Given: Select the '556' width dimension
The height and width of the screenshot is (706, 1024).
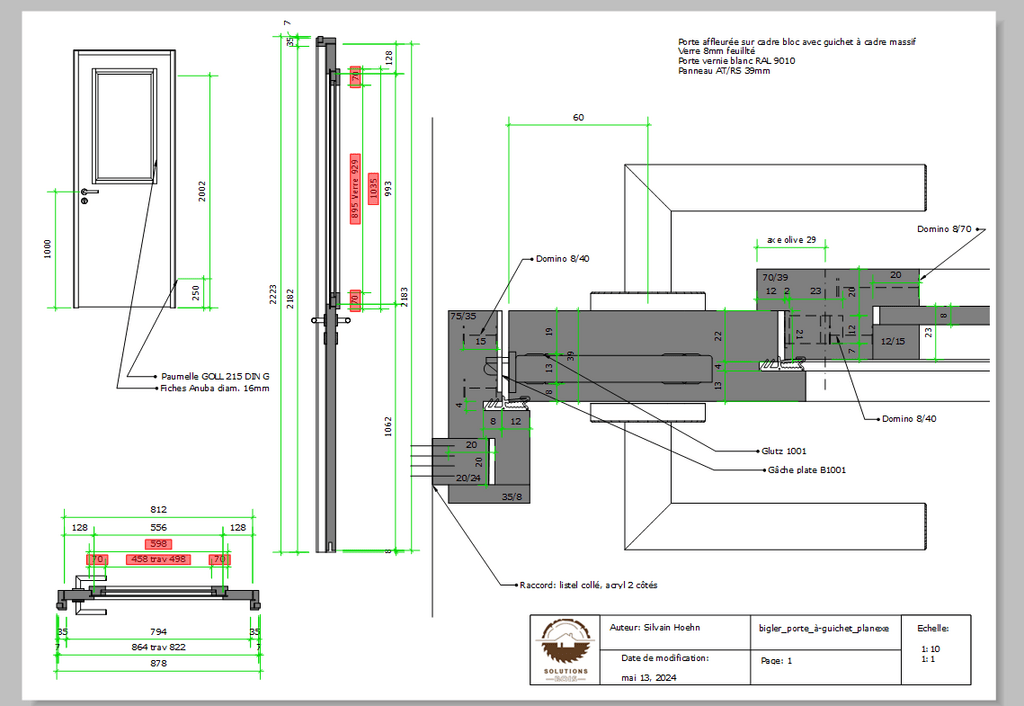Looking at the screenshot, I should pos(159,528).
